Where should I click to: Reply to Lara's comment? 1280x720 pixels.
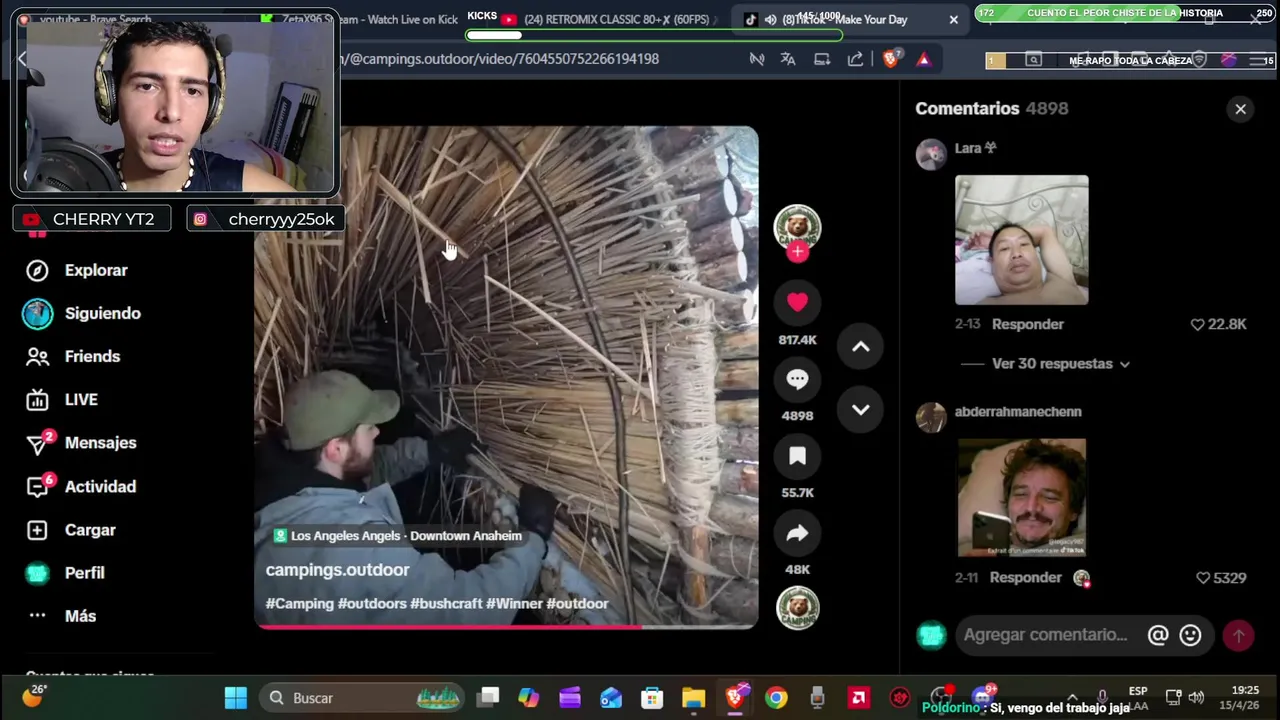click(x=1027, y=324)
